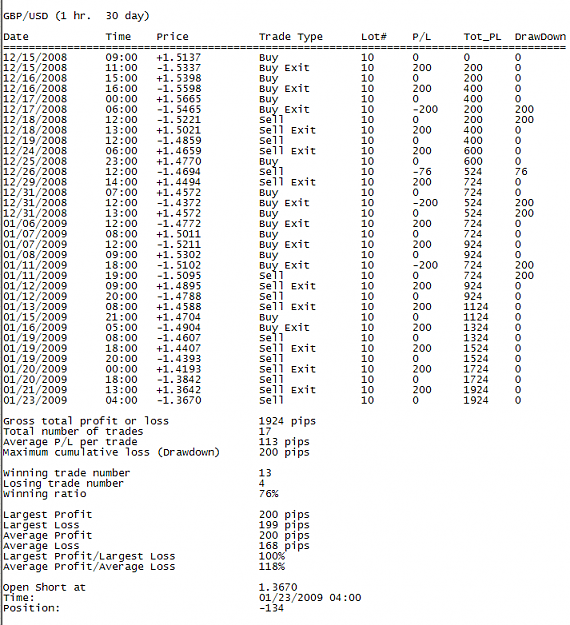Image resolution: width=570 pixels, height=625 pixels.
Task: Click the price value -1.3842
Action: pyautogui.click(x=179, y=379)
